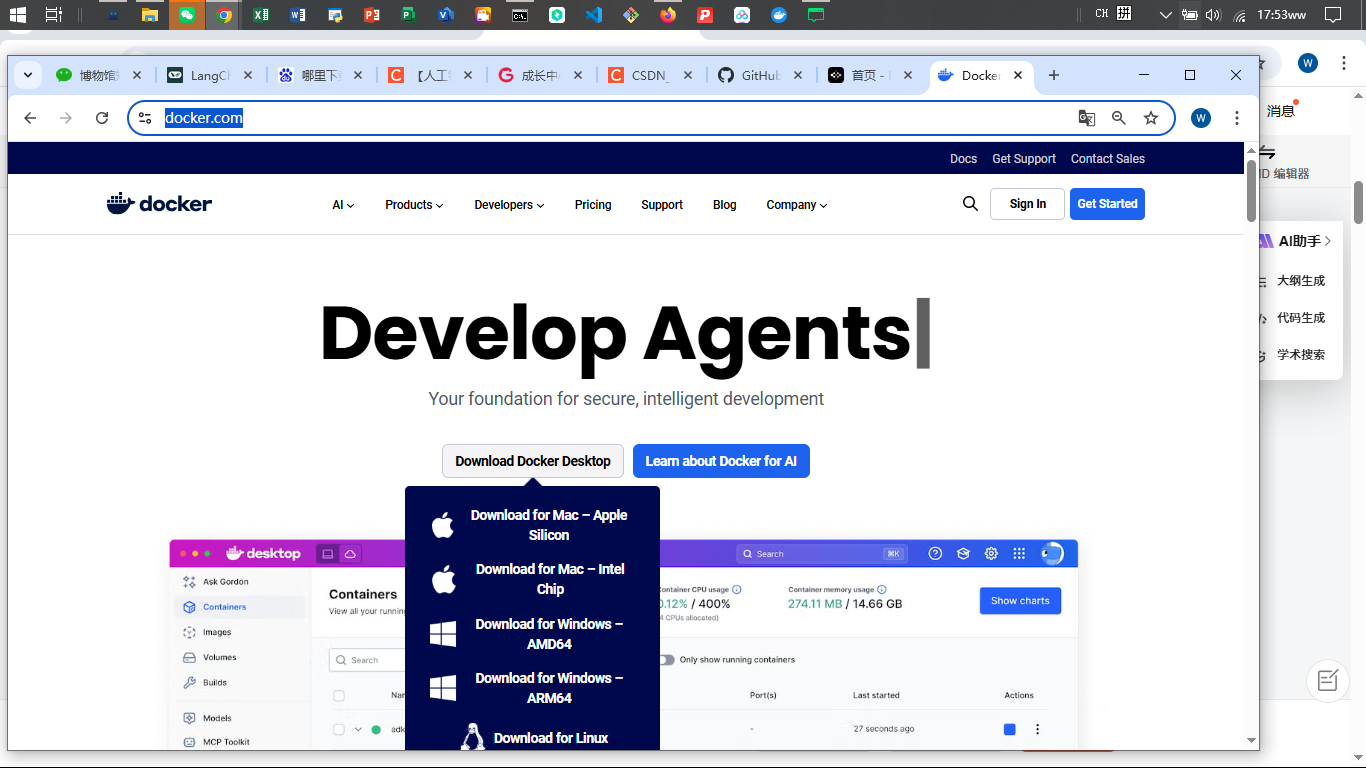Image resolution: width=1366 pixels, height=768 pixels.
Task: Open Visual Studio Code from the taskbar
Action: coord(594,15)
